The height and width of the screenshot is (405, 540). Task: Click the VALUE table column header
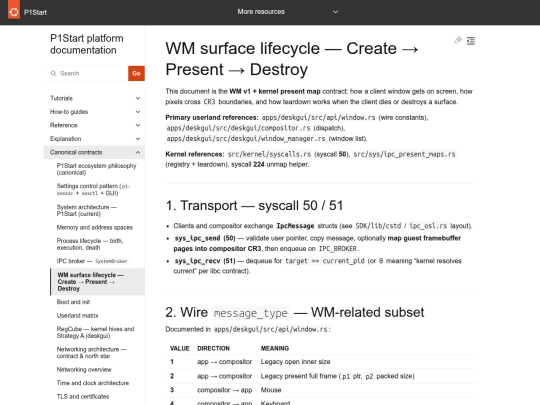click(x=180, y=349)
